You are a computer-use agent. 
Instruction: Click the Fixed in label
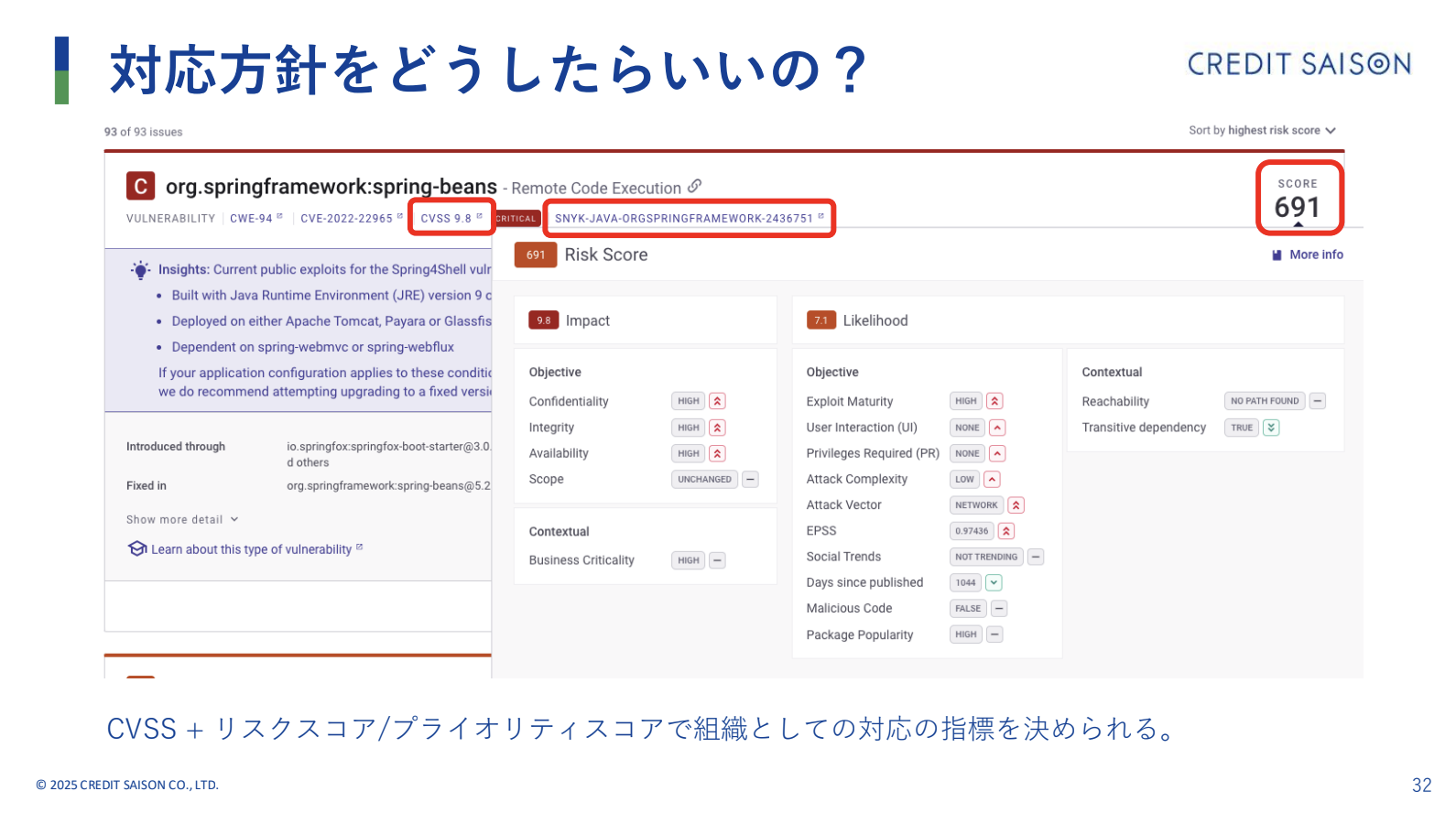pyautogui.click(x=147, y=485)
